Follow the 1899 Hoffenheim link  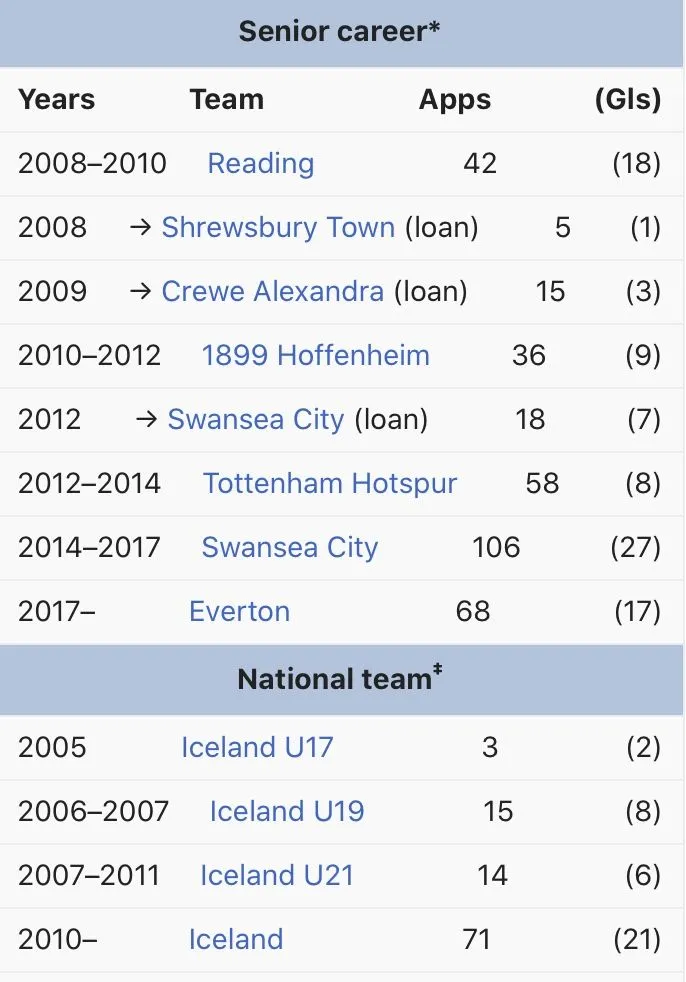pyautogui.click(x=315, y=356)
